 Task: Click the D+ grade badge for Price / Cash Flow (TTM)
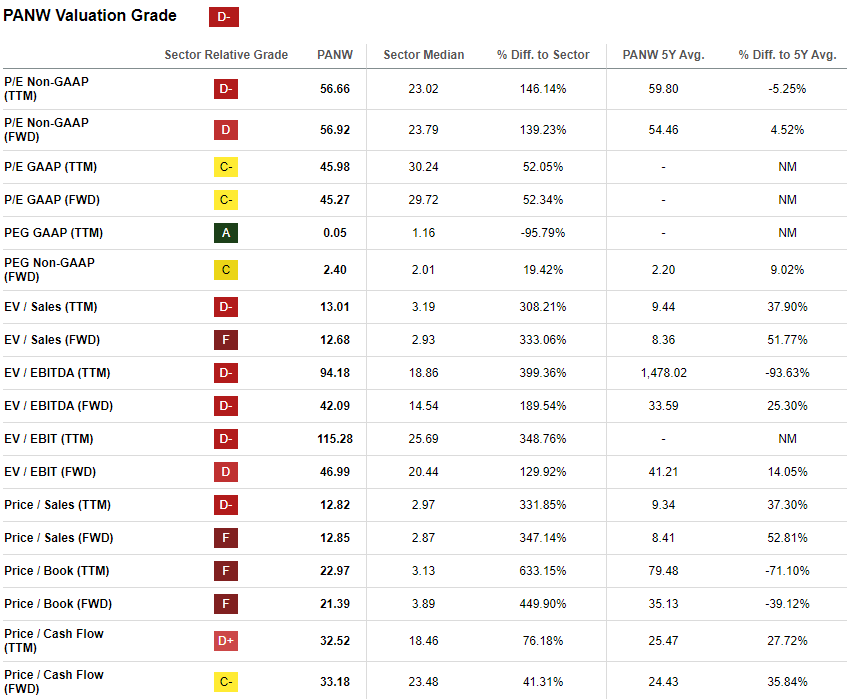coord(226,641)
